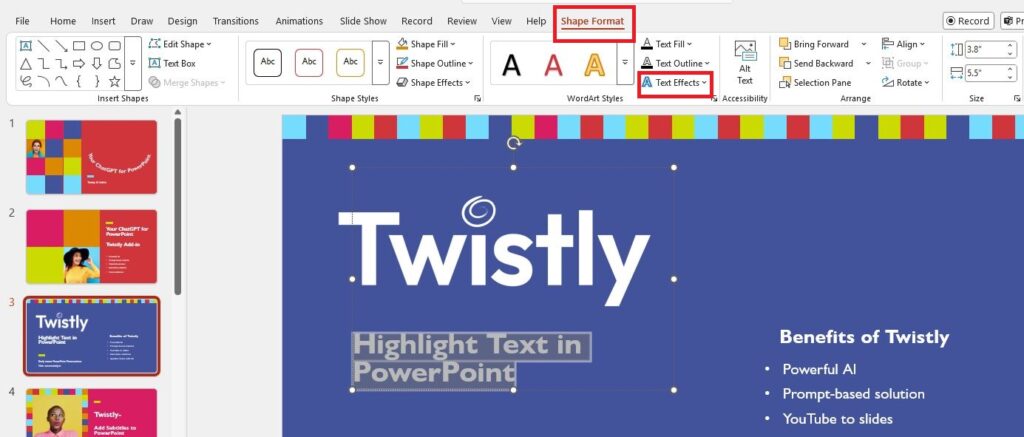1024x437 pixels.
Task: Choose the rounded rectangle shape
Action: 114,46
